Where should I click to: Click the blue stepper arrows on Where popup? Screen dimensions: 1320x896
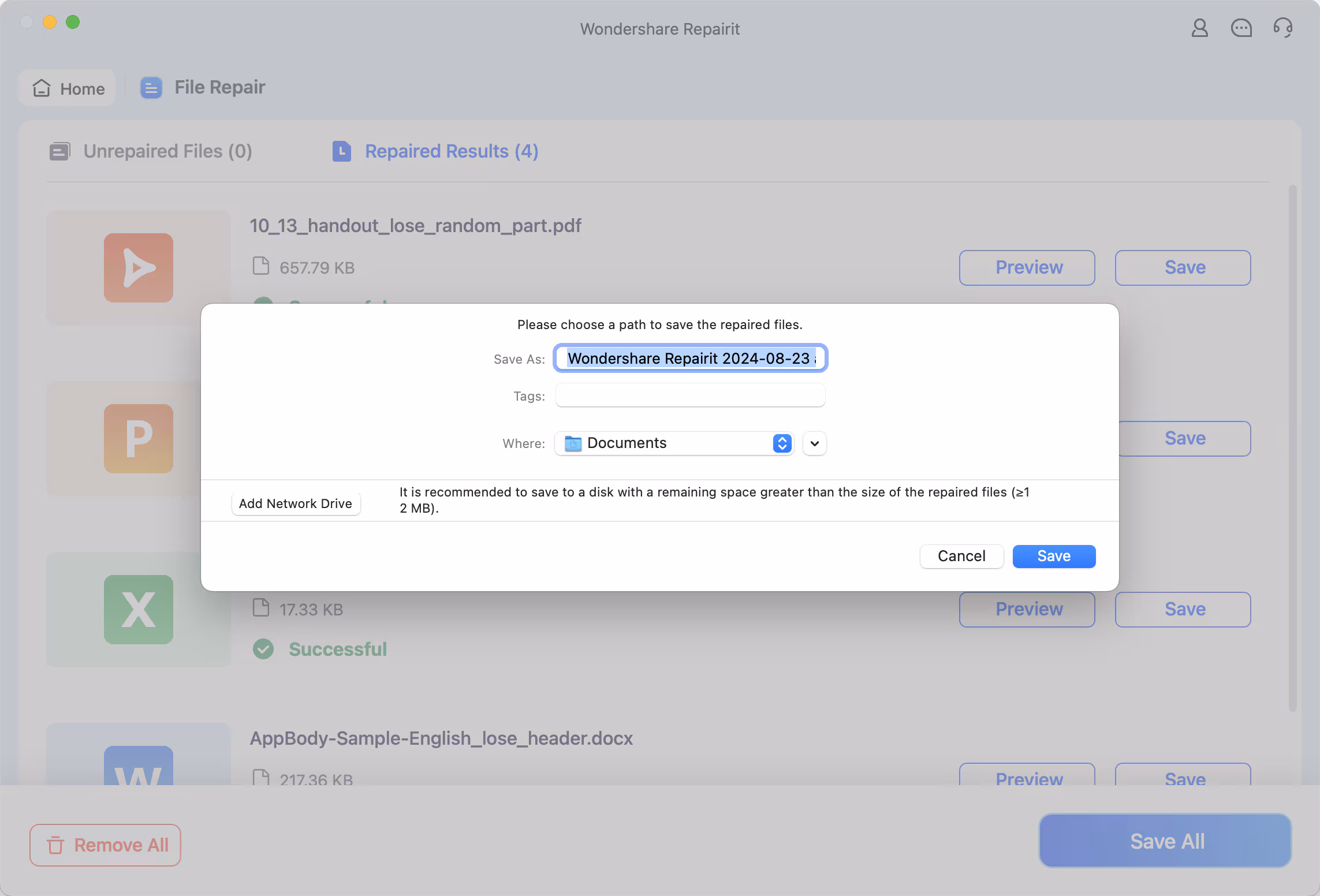pyautogui.click(x=782, y=443)
